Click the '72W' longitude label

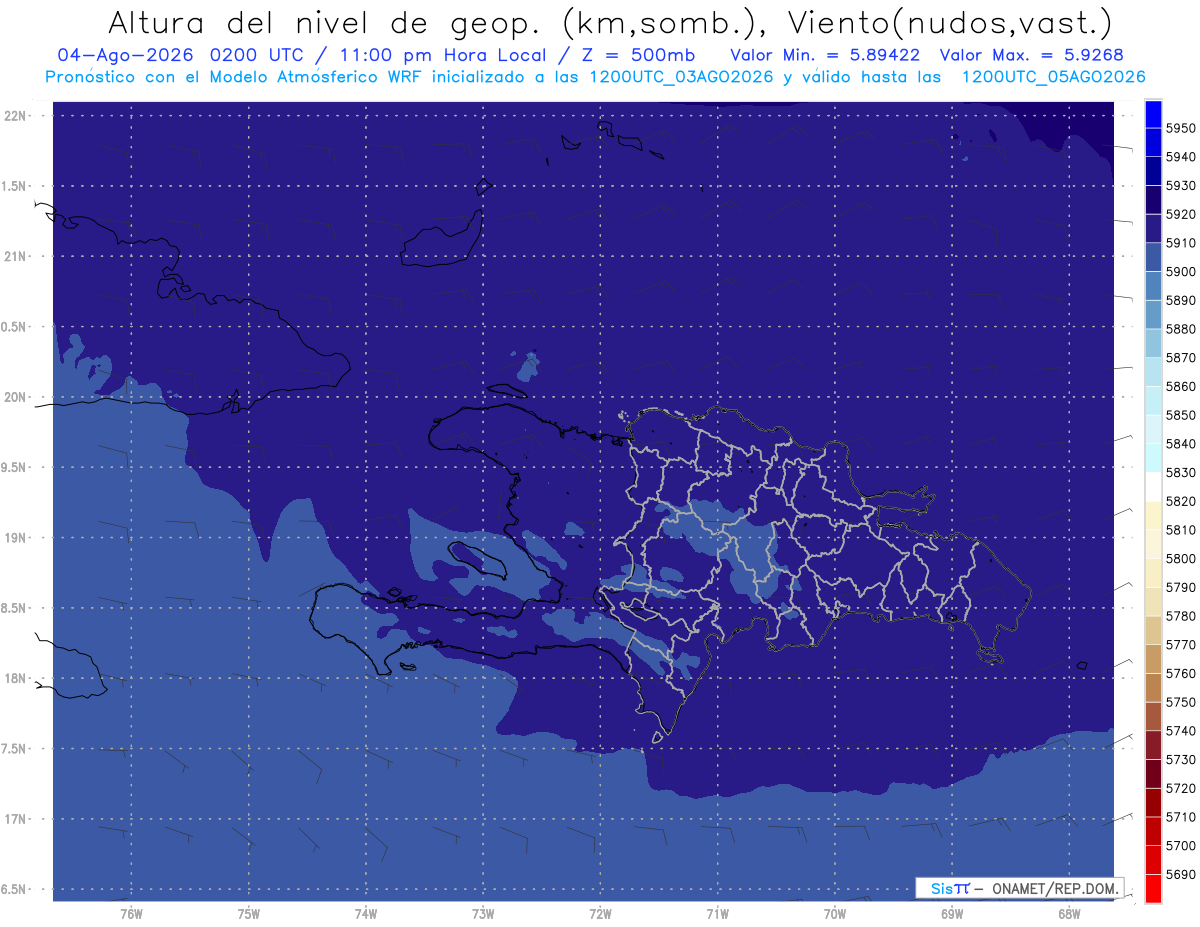click(601, 914)
